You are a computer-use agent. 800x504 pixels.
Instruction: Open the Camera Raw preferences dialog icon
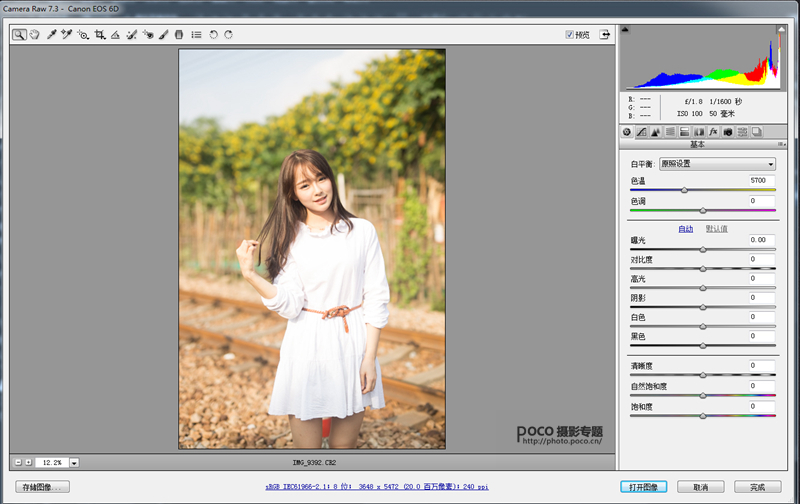point(196,35)
